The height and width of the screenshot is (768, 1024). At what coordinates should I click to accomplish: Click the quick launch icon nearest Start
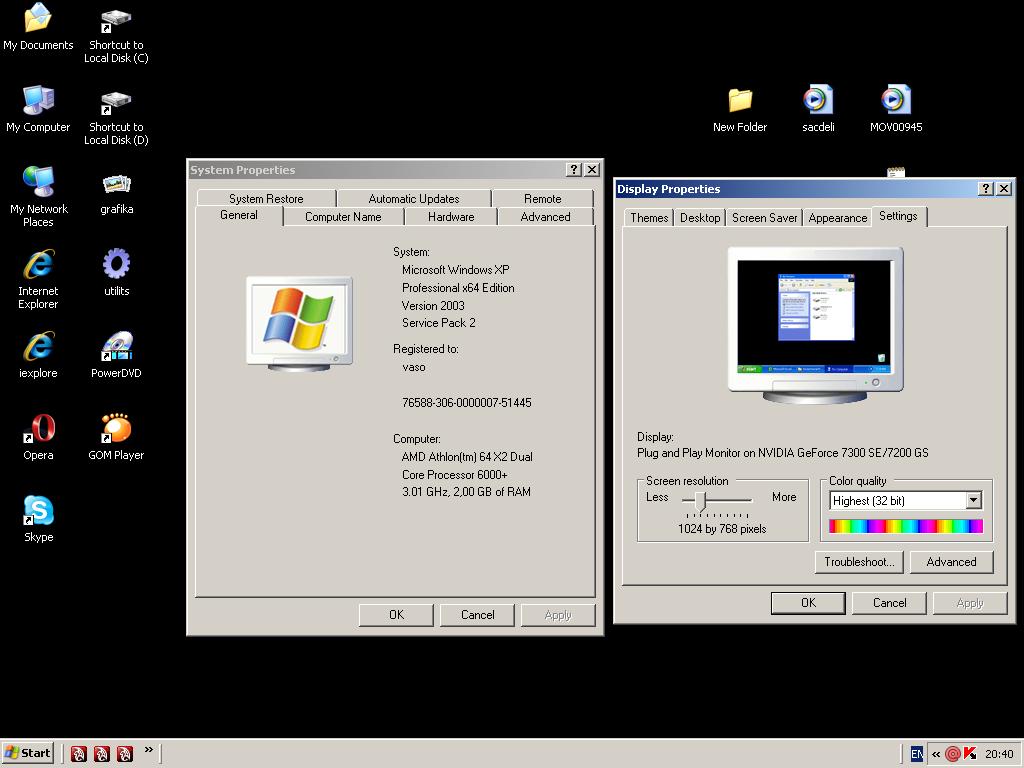pos(78,754)
